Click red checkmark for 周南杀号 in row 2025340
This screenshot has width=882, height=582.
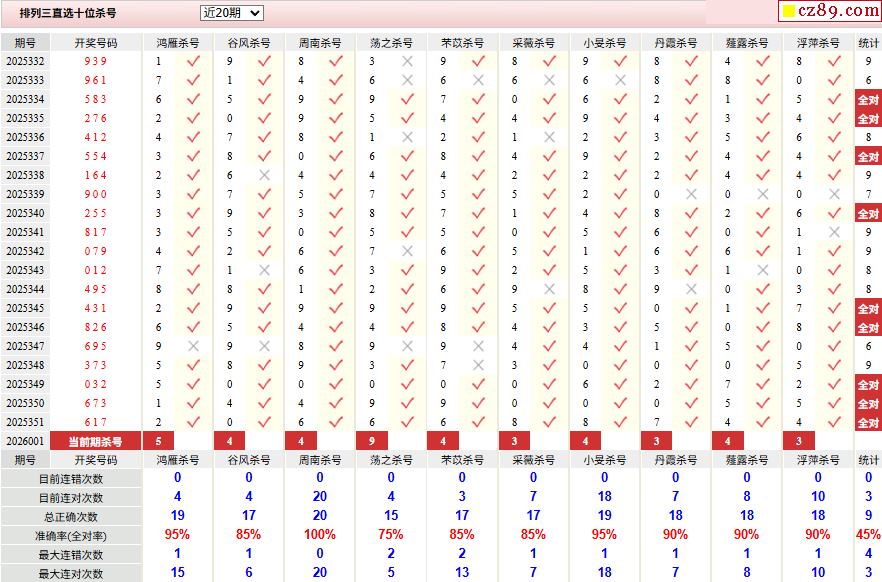[336, 213]
